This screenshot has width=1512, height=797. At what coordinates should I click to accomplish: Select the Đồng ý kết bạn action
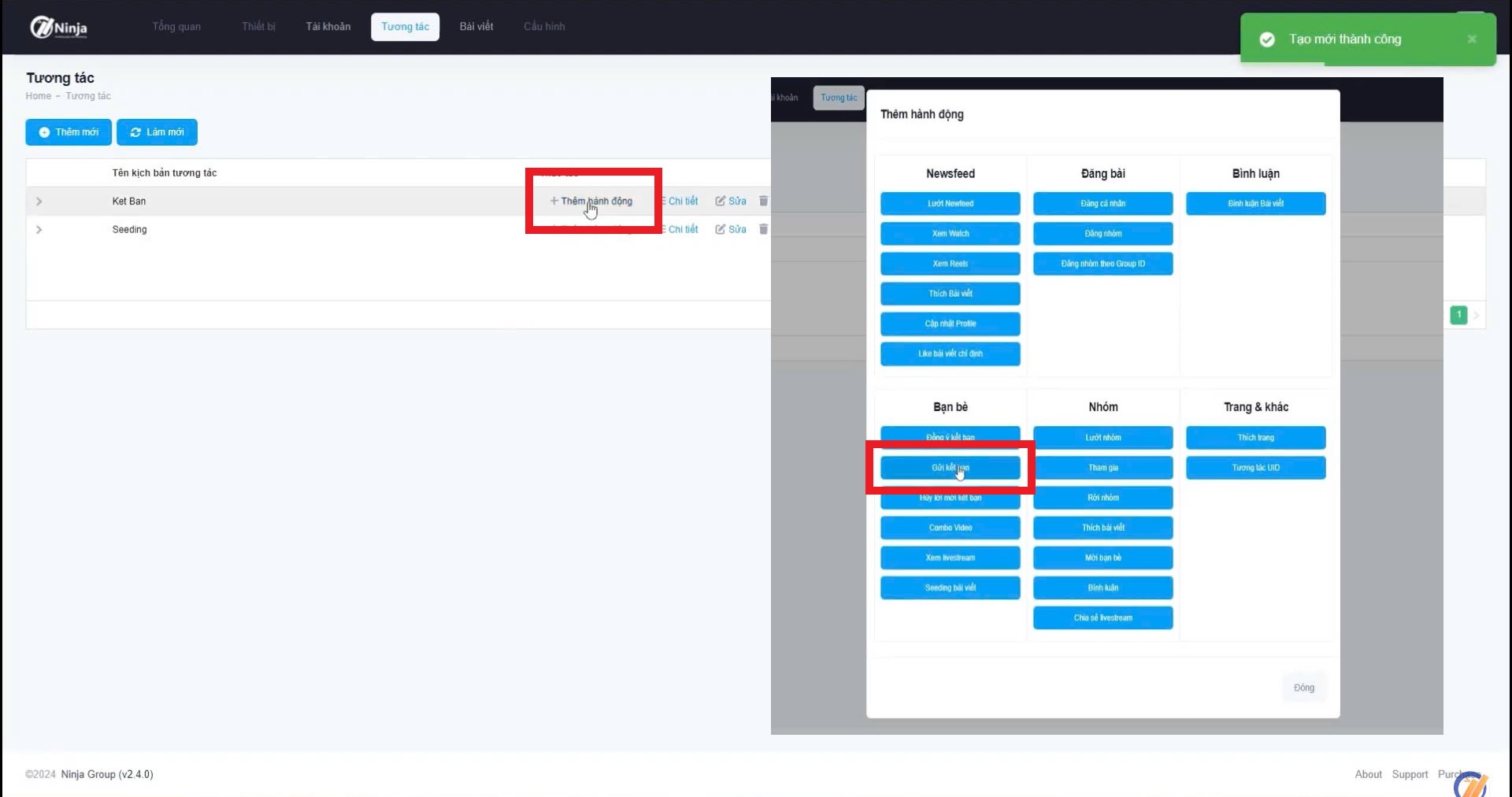[950, 436]
